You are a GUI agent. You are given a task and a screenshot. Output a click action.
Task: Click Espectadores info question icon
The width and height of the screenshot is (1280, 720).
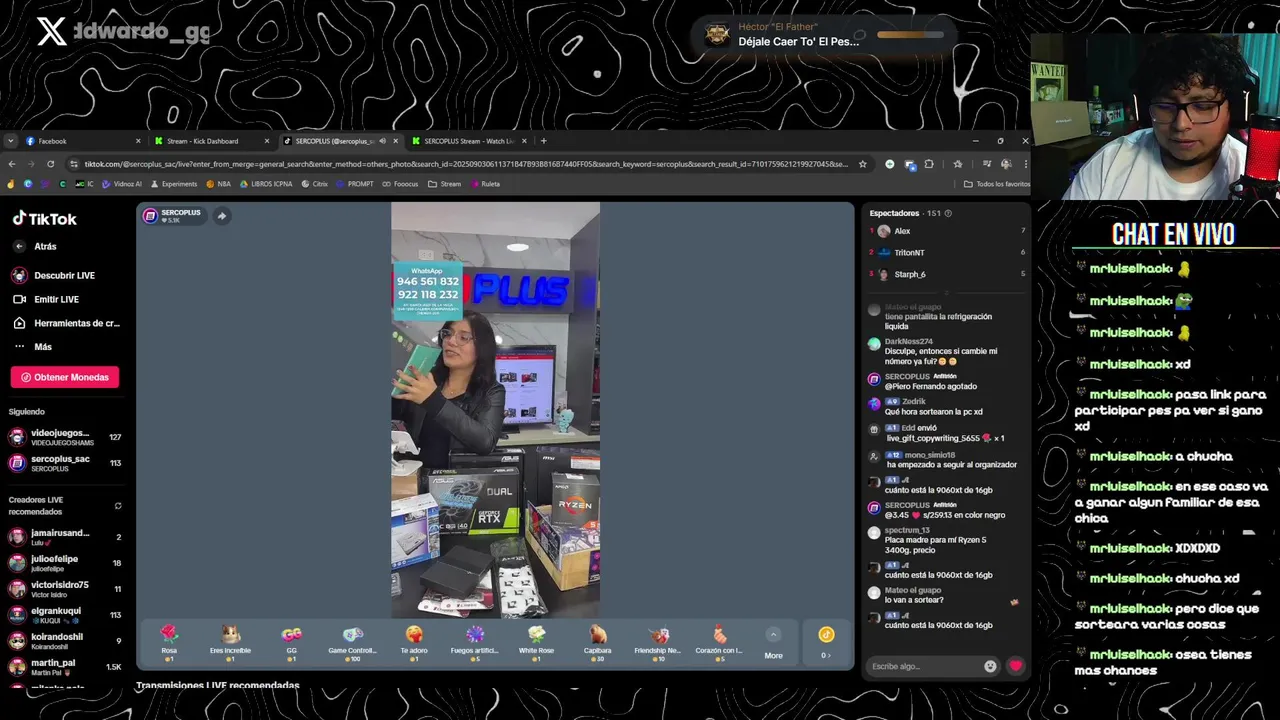948,213
